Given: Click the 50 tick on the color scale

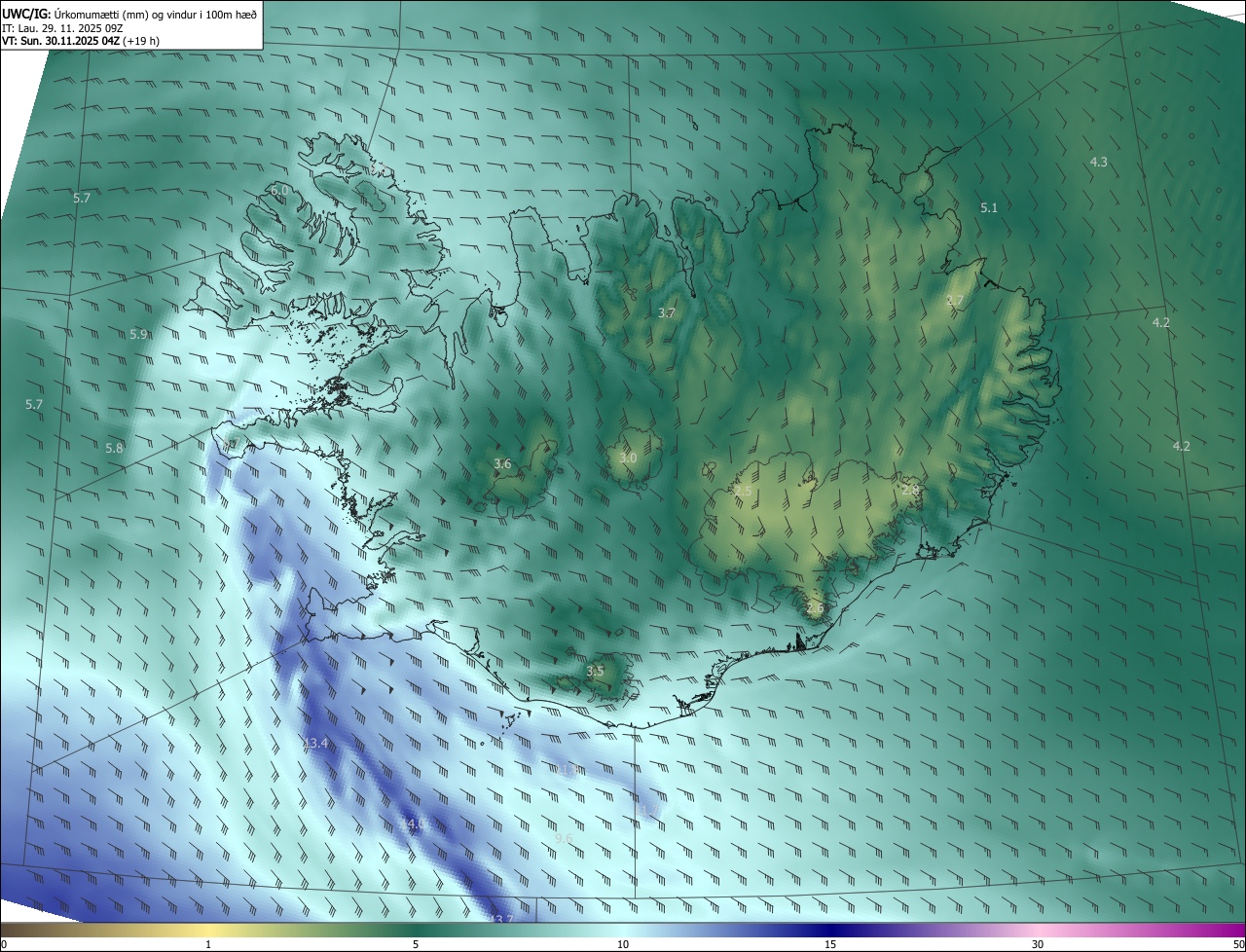Looking at the screenshot, I should click(x=1238, y=944).
